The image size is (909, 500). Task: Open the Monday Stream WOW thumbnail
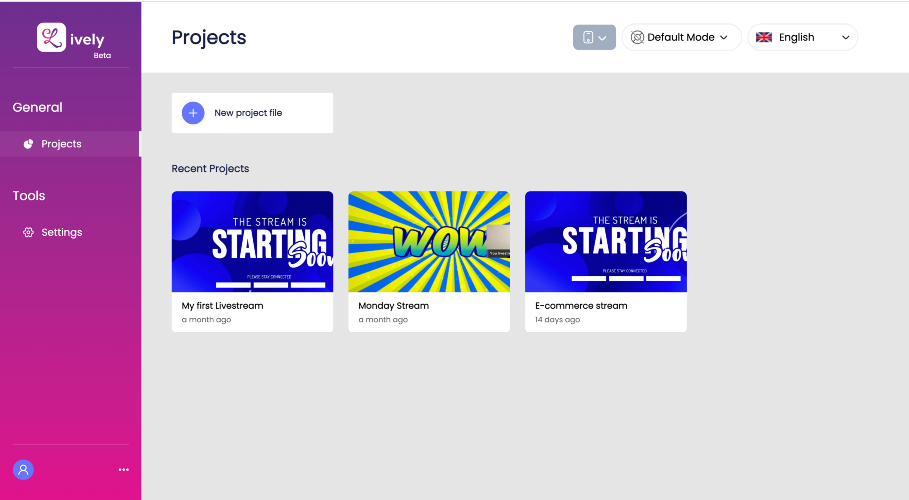pyautogui.click(x=429, y=241)
